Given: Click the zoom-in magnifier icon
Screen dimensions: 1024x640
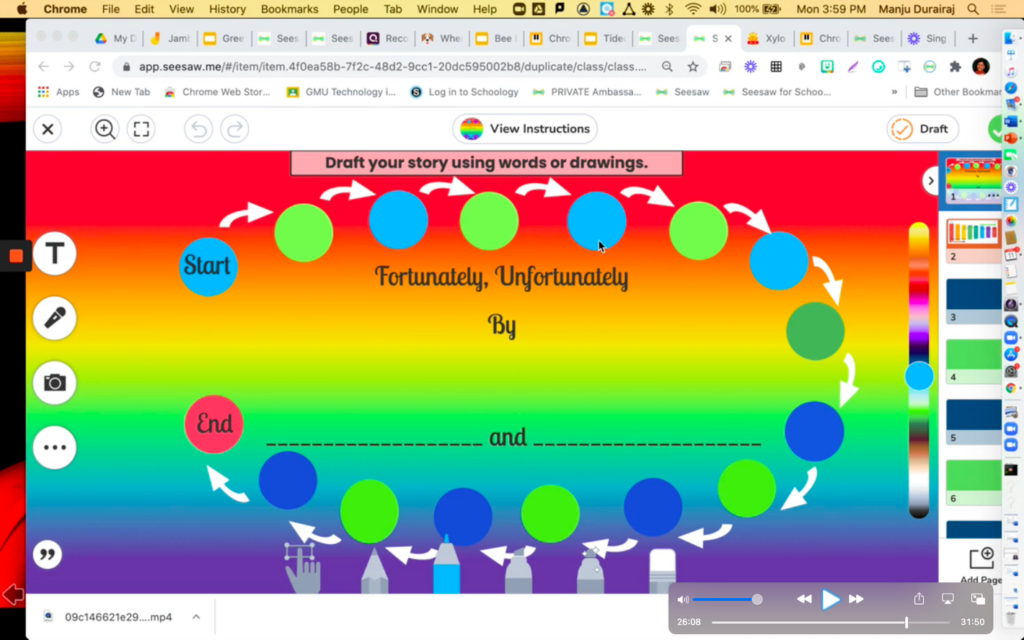Looking at the screenshot, I should pos(104,129).
